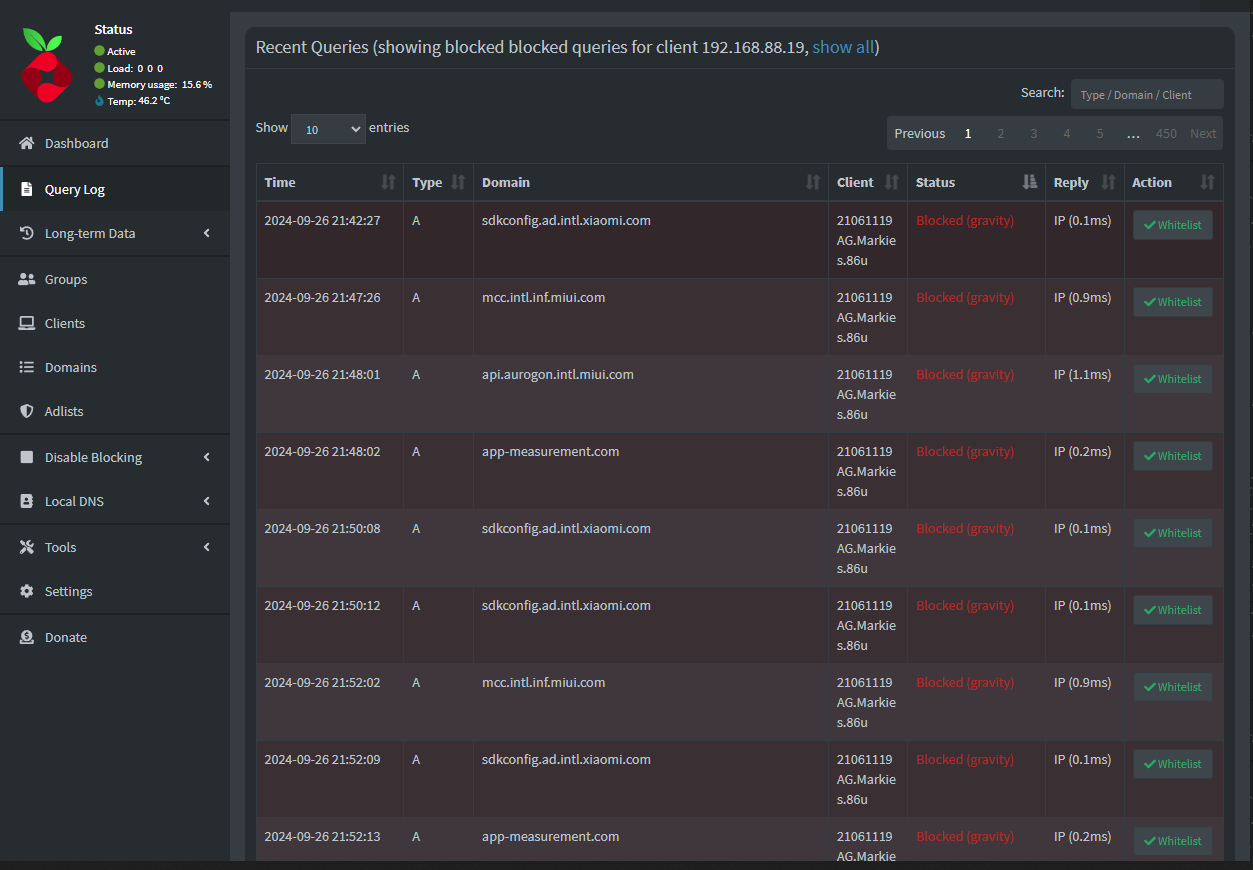Image resolution: width=1253 pixels, height=870 pixels.
Task: Expand the Tools submenu chevron
Action: coord(207,547)
